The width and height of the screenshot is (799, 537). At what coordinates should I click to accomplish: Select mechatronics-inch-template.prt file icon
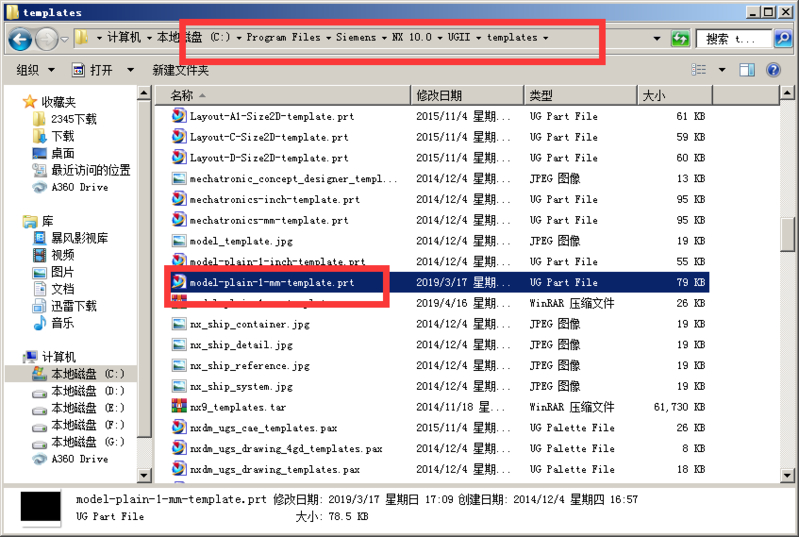[x=179, y=199]
